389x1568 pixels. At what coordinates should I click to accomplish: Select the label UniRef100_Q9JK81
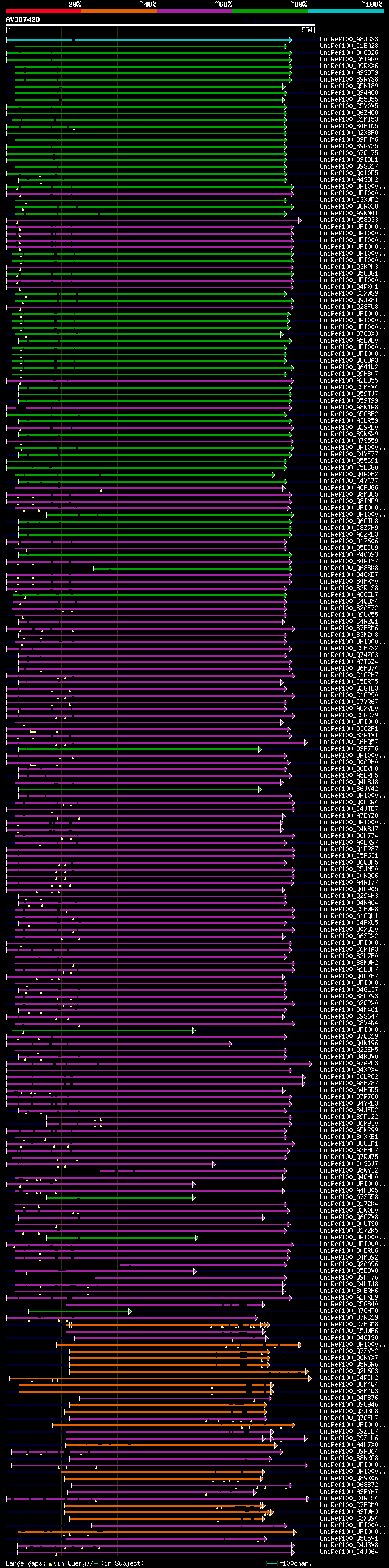click(x=349, y=301)
